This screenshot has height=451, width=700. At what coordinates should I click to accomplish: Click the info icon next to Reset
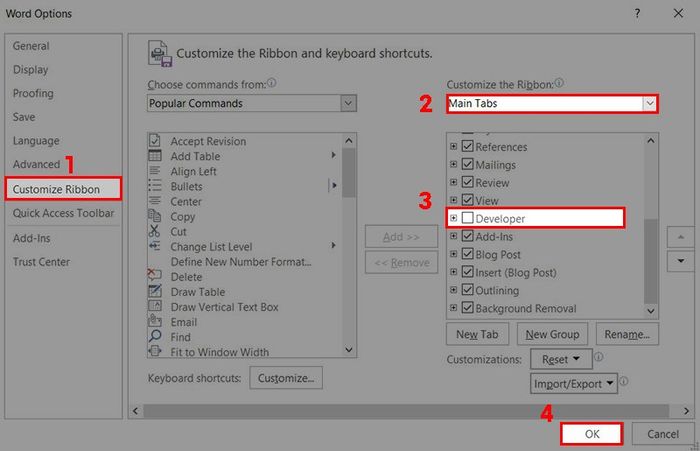pyautogui.click(x=599, y=357)
